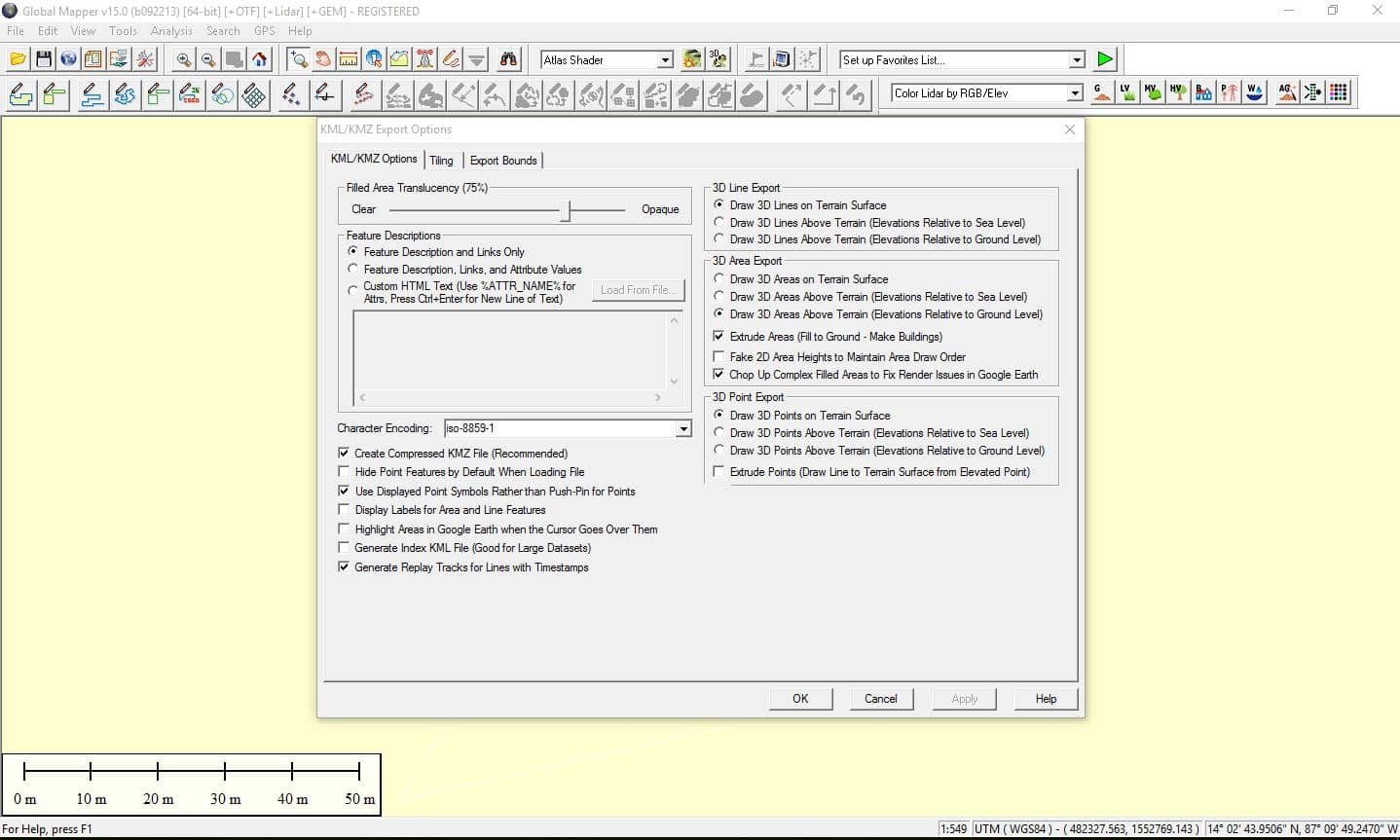Click the Help button in dialog
This screenshot has width=1400, height=840.
click(1046, 699)
